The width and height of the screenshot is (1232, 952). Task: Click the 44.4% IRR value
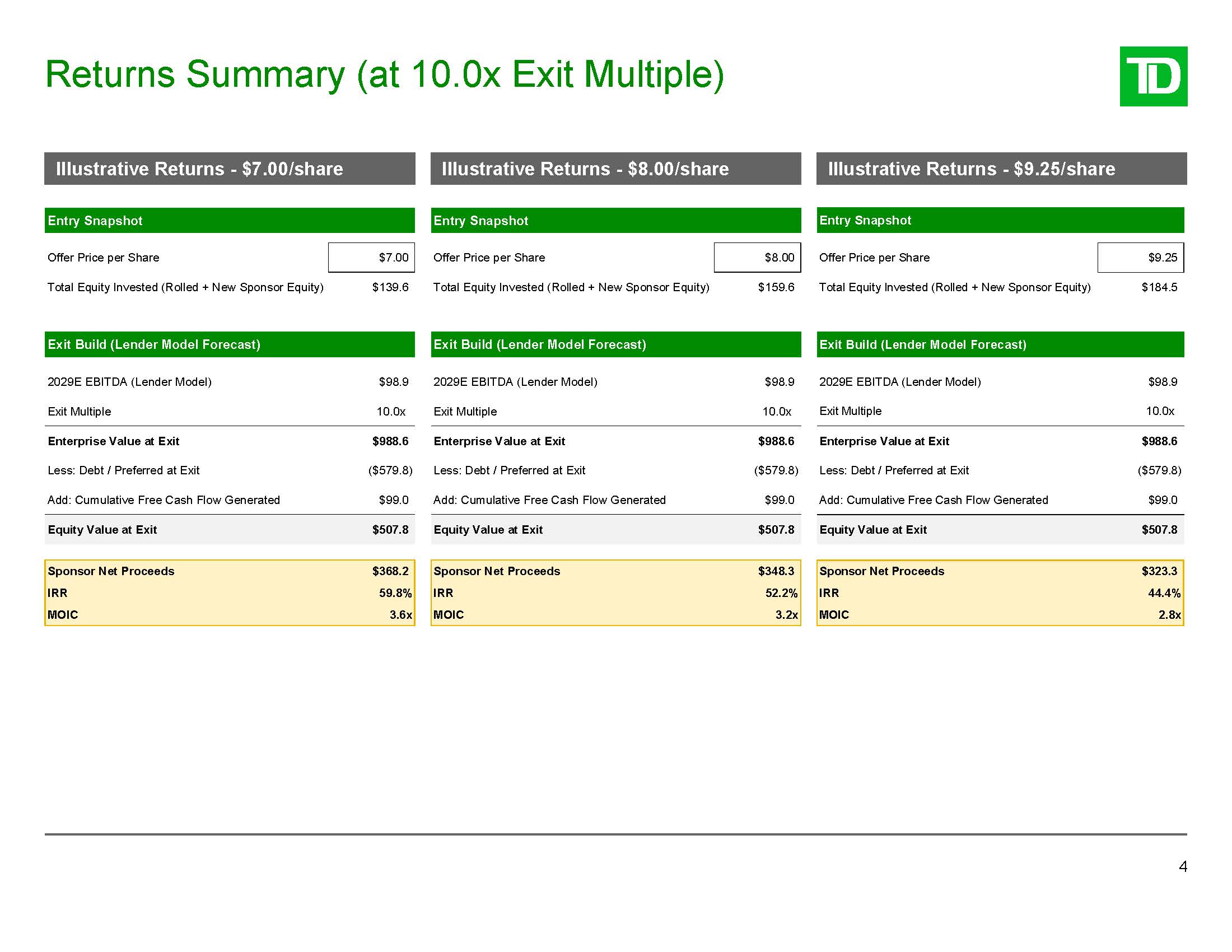1164,593
